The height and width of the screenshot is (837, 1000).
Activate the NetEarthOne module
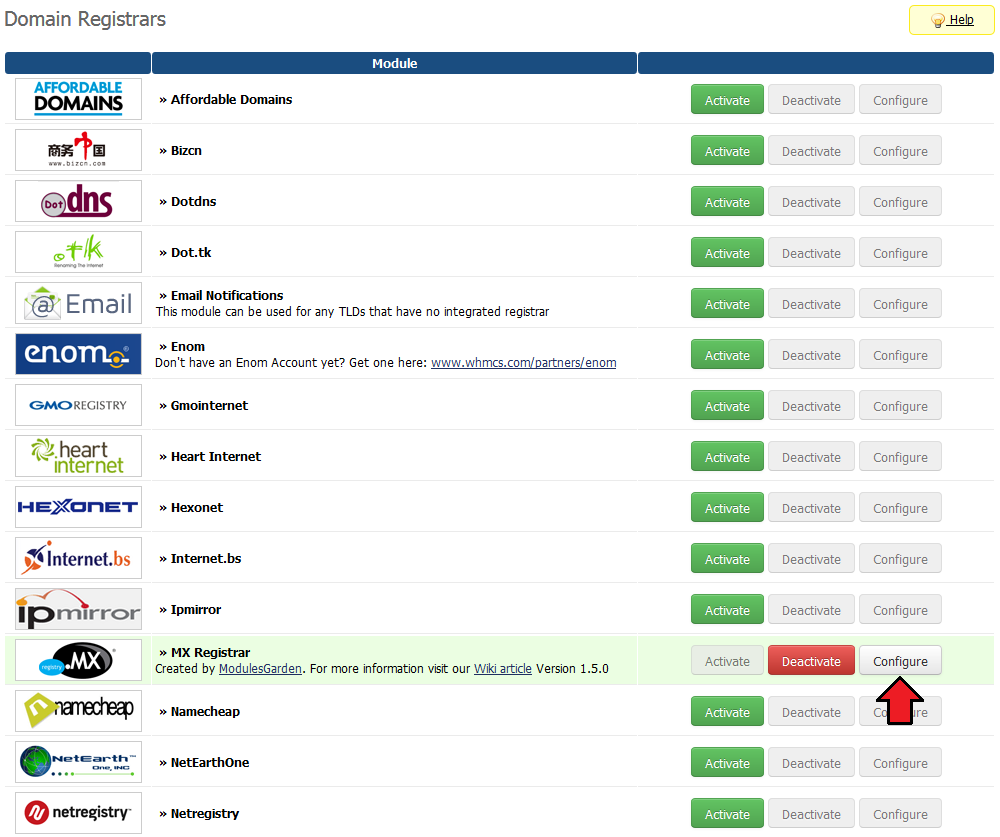[727, 763]
